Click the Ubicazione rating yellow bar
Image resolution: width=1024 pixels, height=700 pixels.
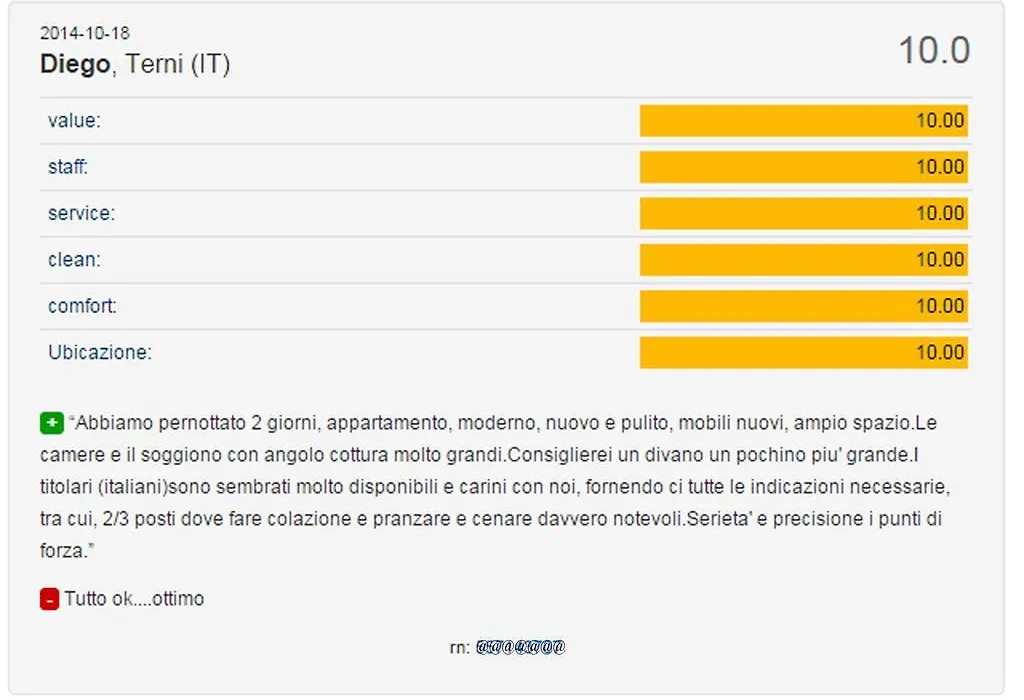[x=804, y=353]
